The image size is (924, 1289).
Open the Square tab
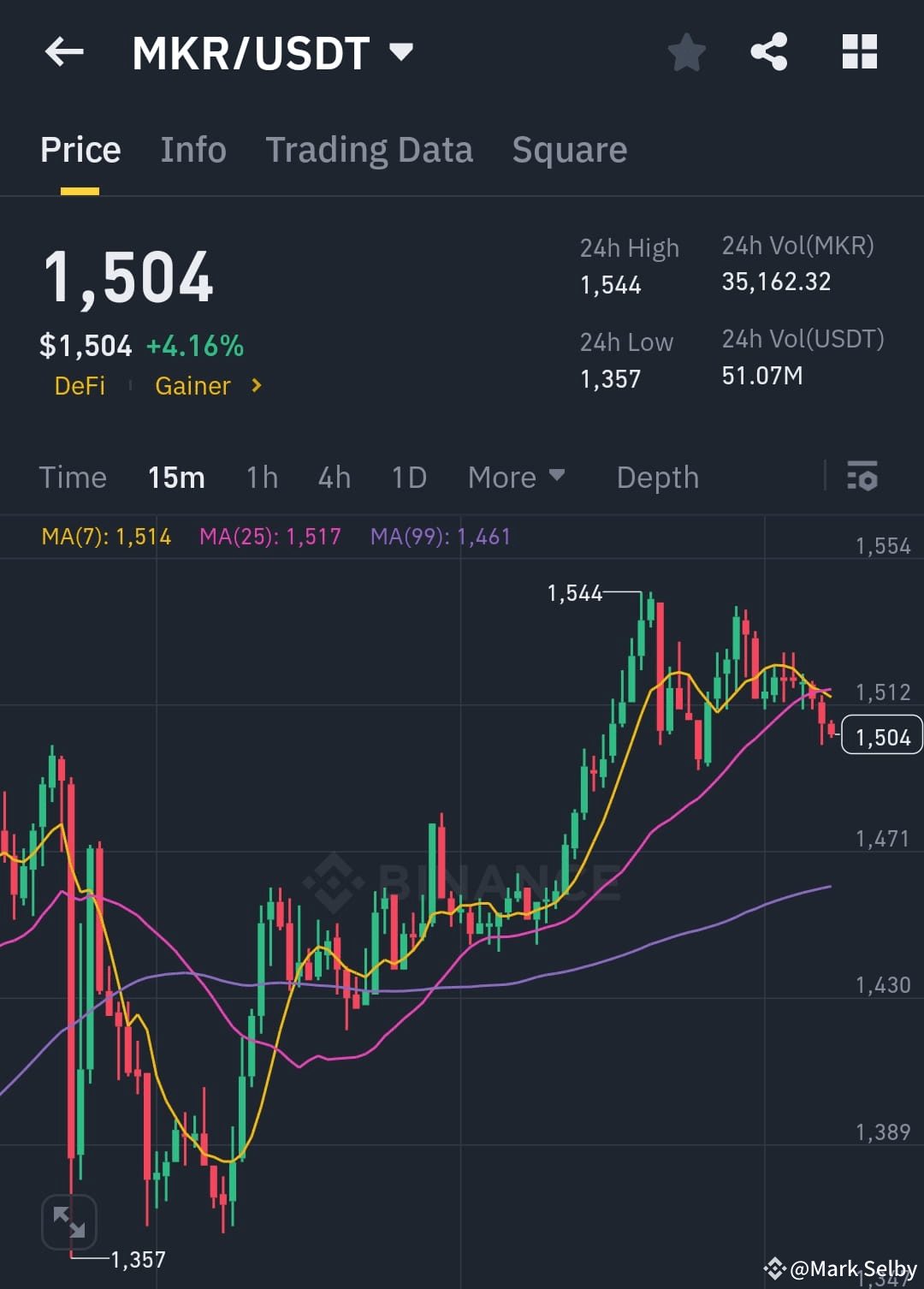569,149
